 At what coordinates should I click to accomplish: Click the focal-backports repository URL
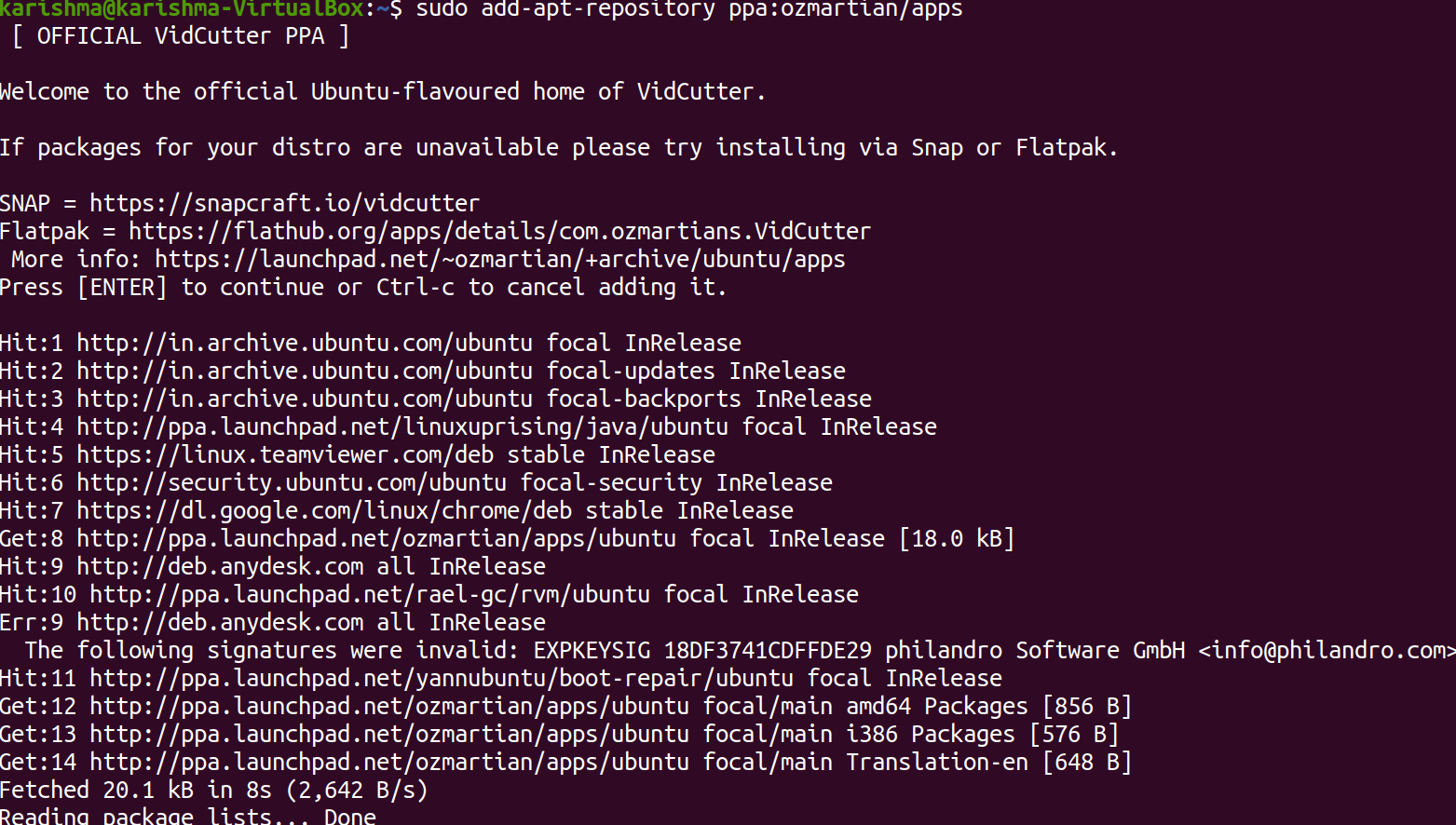pos(305,399)
